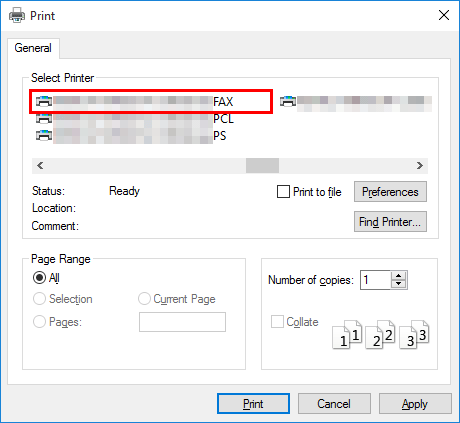Image resolution: width=460 pixels, height=423 pixels.
Task: Select the FAX printer icon
Action: [44, 101]
